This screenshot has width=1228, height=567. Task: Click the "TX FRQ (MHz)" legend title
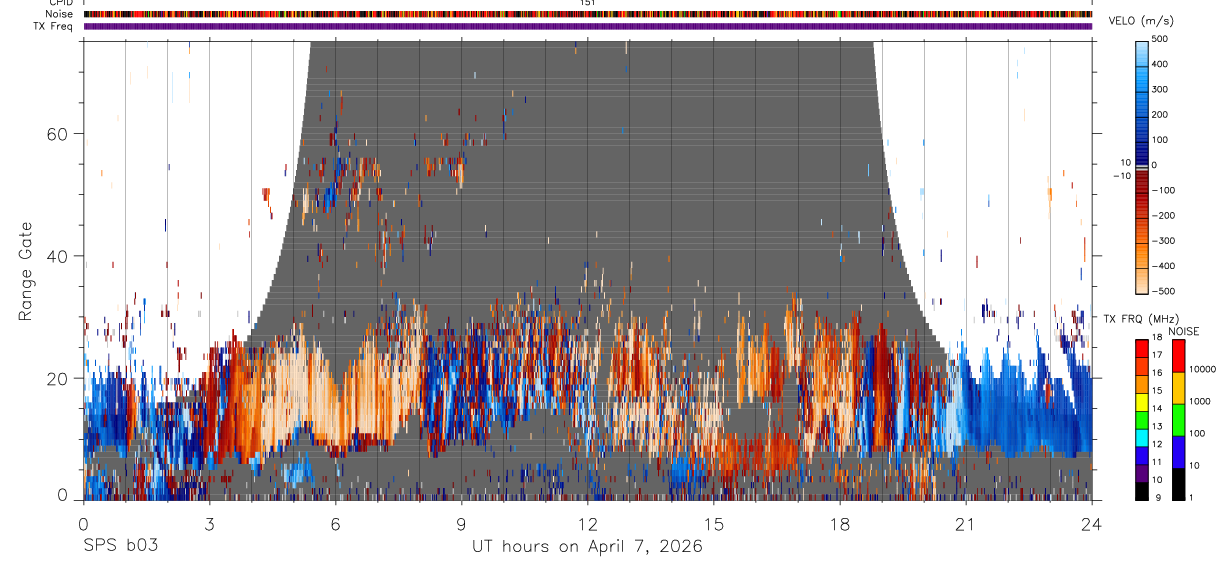[1139, 319]
